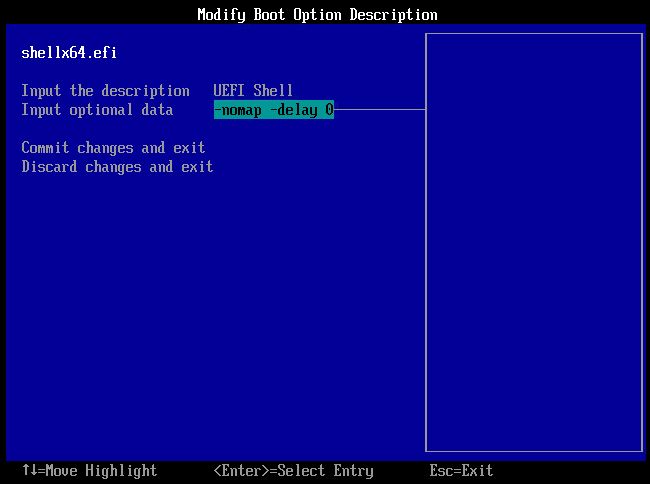
Task: Choose Discard changes and exit
Action: pyautogui.click(x=117, y=167)
